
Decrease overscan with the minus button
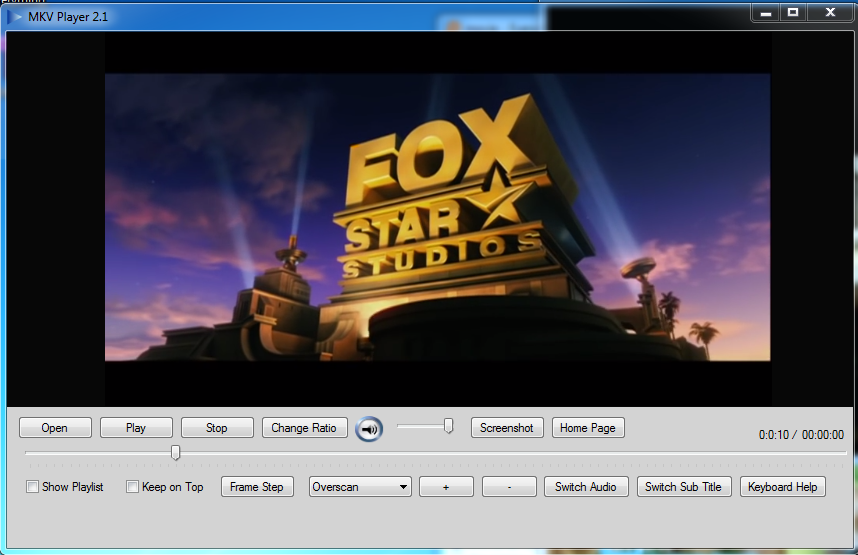tap(509, 487)
